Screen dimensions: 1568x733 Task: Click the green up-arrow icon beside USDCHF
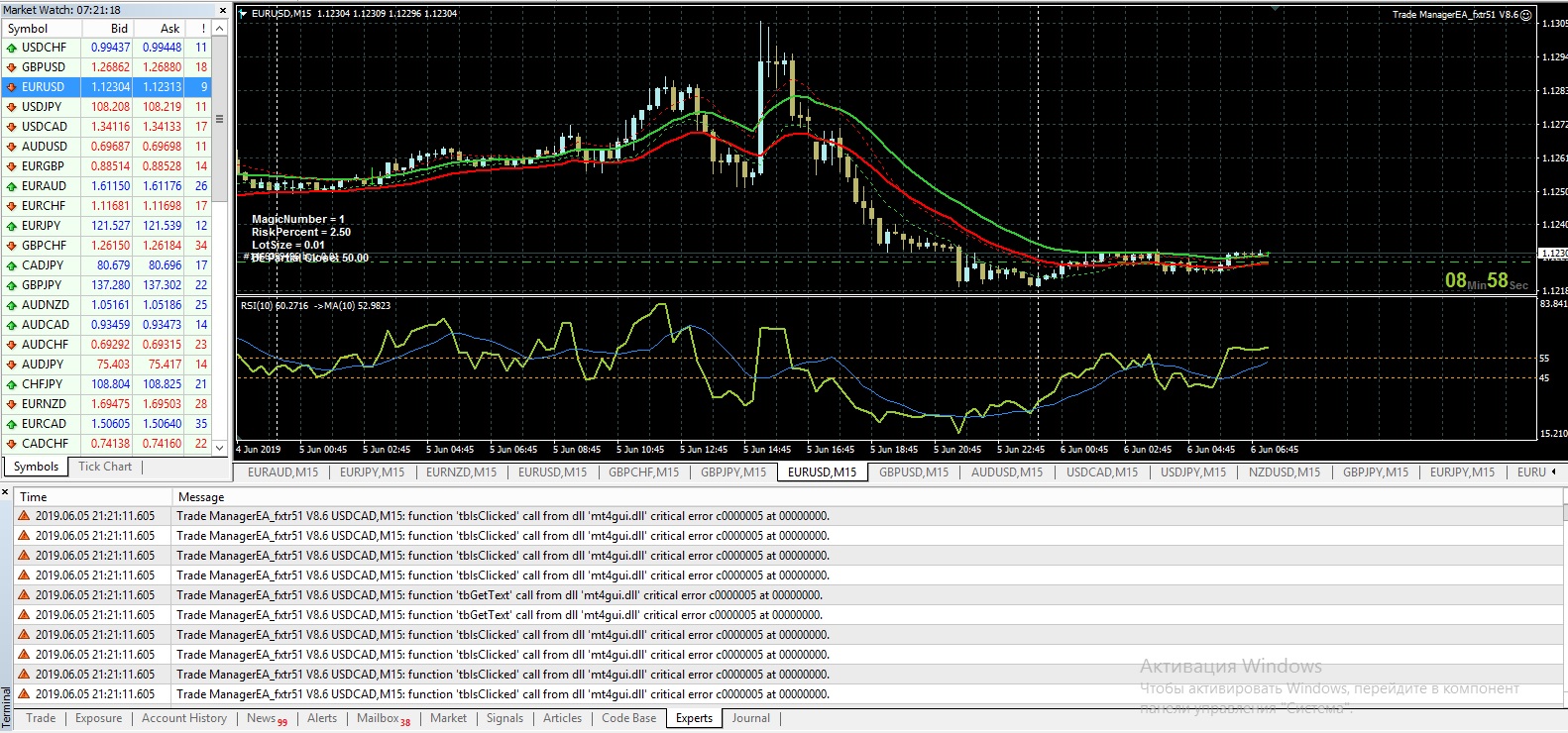[12, 48]
